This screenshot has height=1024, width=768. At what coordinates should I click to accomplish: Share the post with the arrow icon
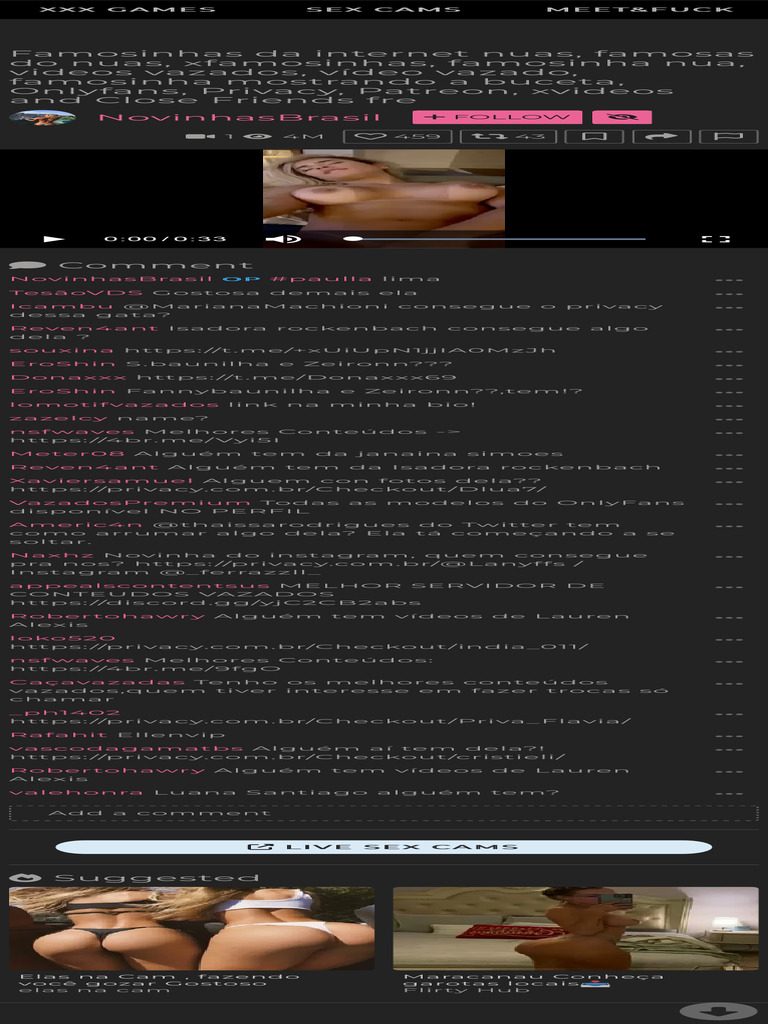(662, 136)
